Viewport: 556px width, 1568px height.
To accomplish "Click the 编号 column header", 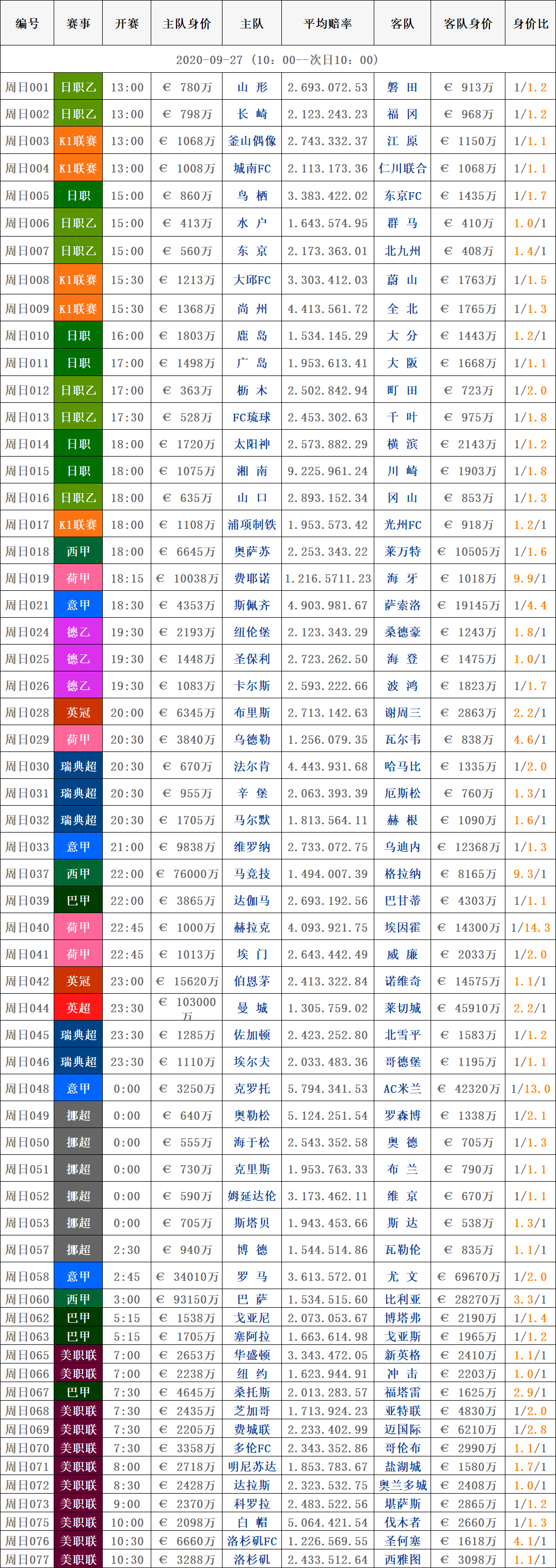I will (x=27, y=23).
